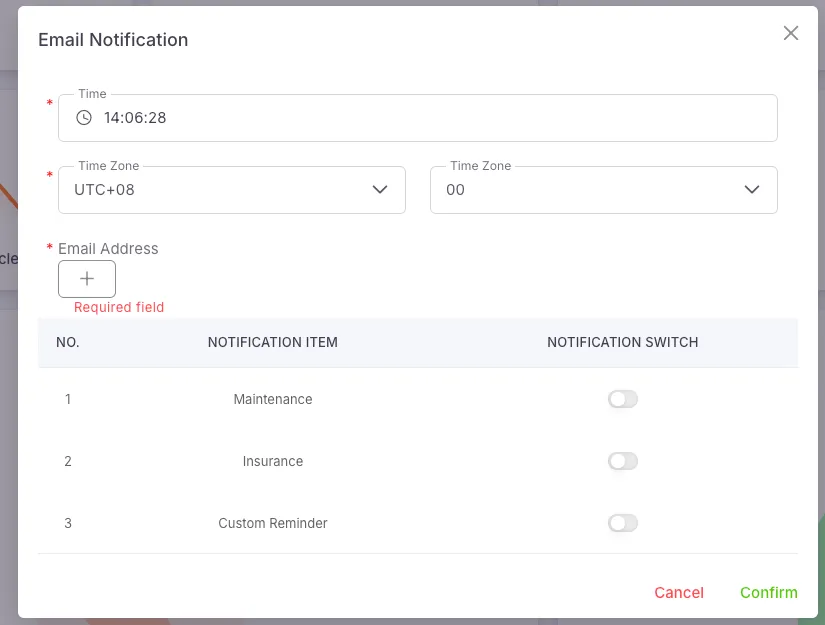Viewport: 825px width, 625px height.
Task: Click the NOTIFICATION SWITCH column header
Action: tap(622, 342)
